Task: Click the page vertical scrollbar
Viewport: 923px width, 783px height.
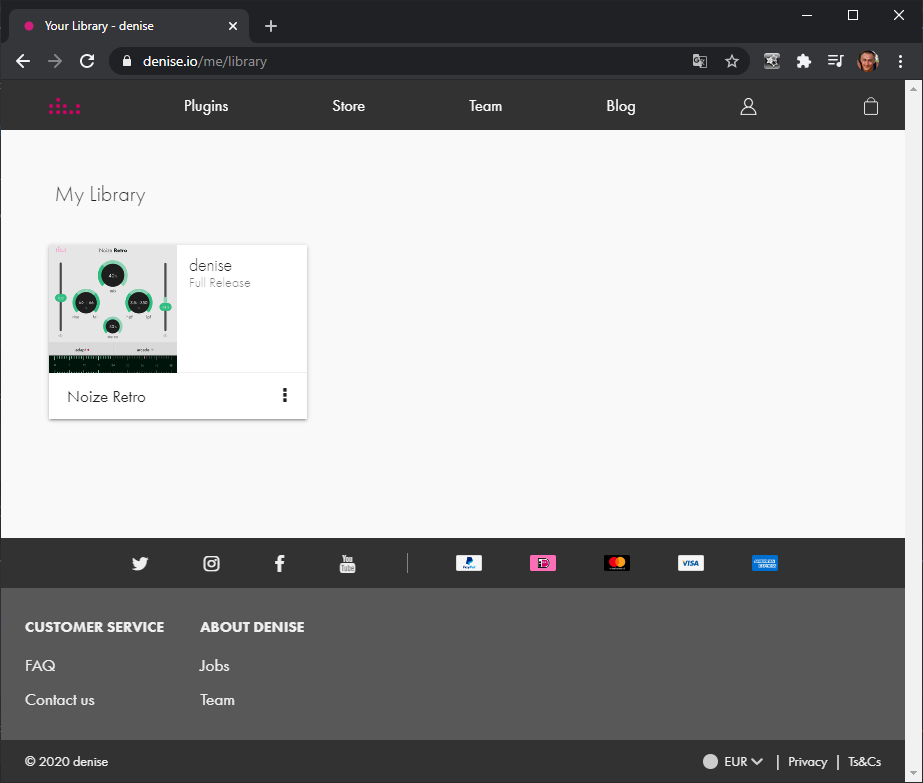Action: [913, 431]
